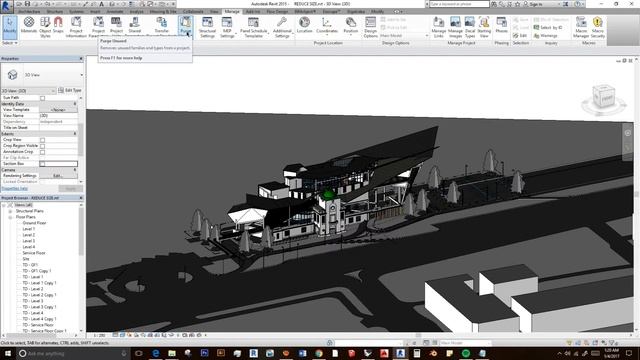Click the Purge Unused tool
This screenshot has height=360, width=640.
coord(185,26)
